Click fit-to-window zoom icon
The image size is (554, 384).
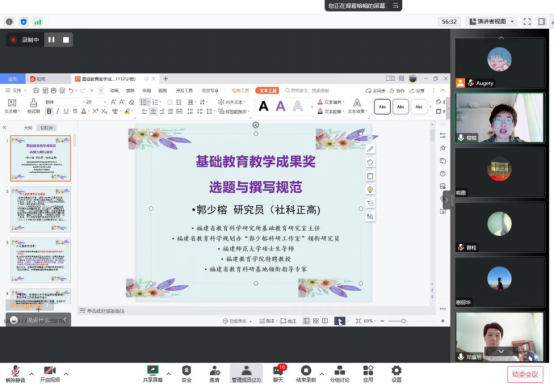point(358,321)
